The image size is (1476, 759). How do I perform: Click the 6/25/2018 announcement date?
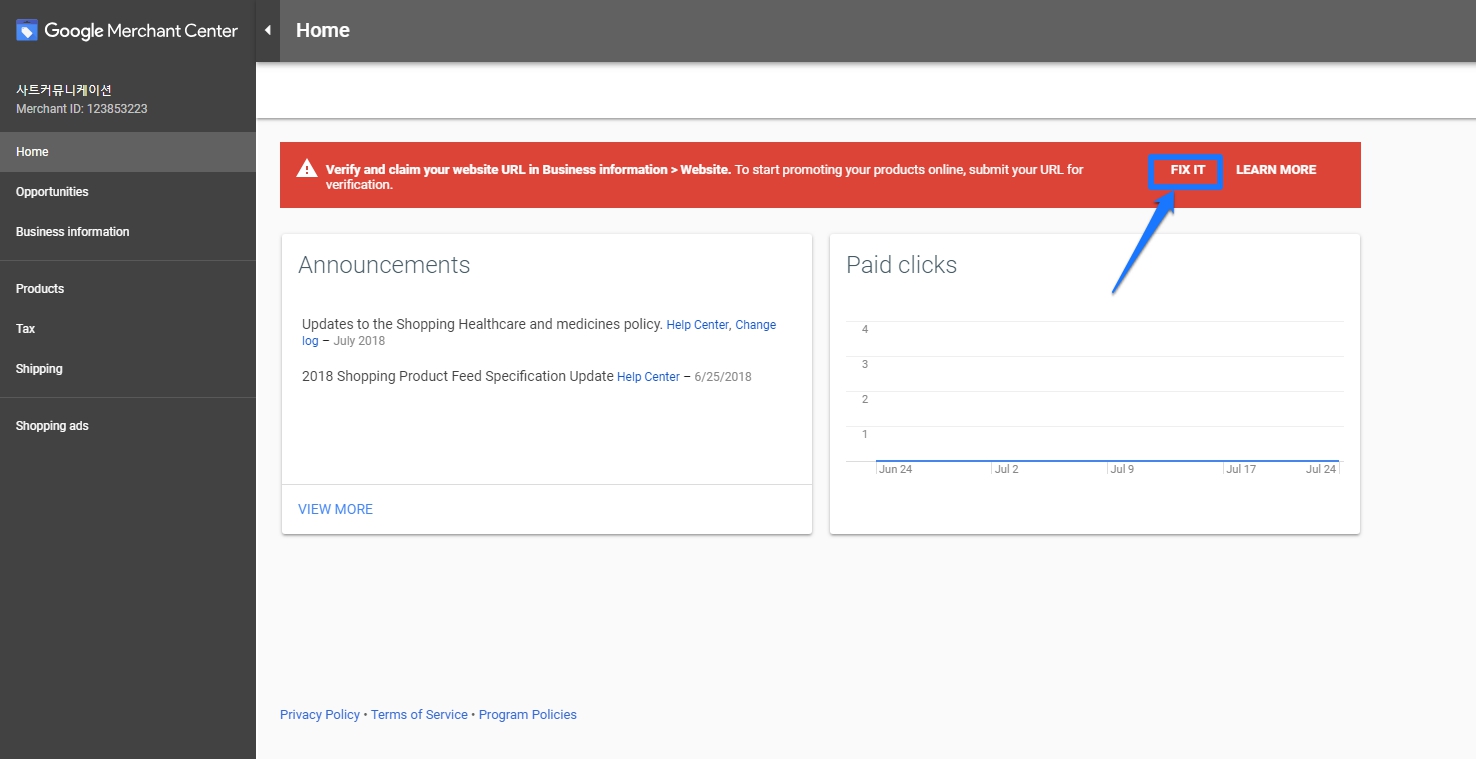[x=723, y=377]
